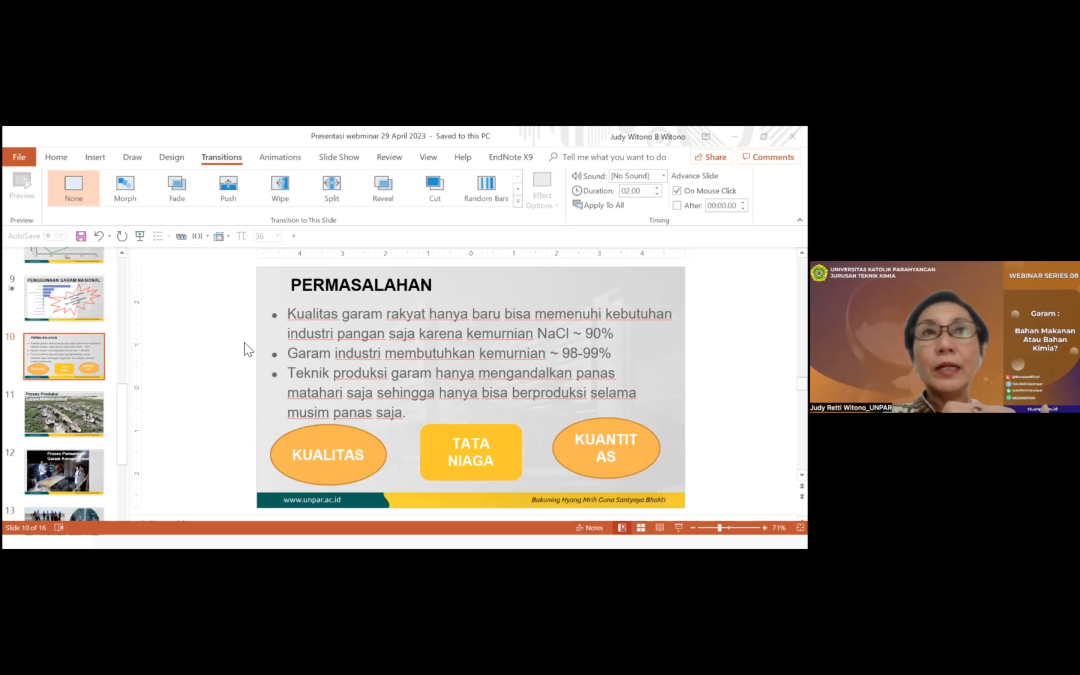Uncheck On Mouse Click advance option
1080x675 pixels.
[x=677, y=190]
